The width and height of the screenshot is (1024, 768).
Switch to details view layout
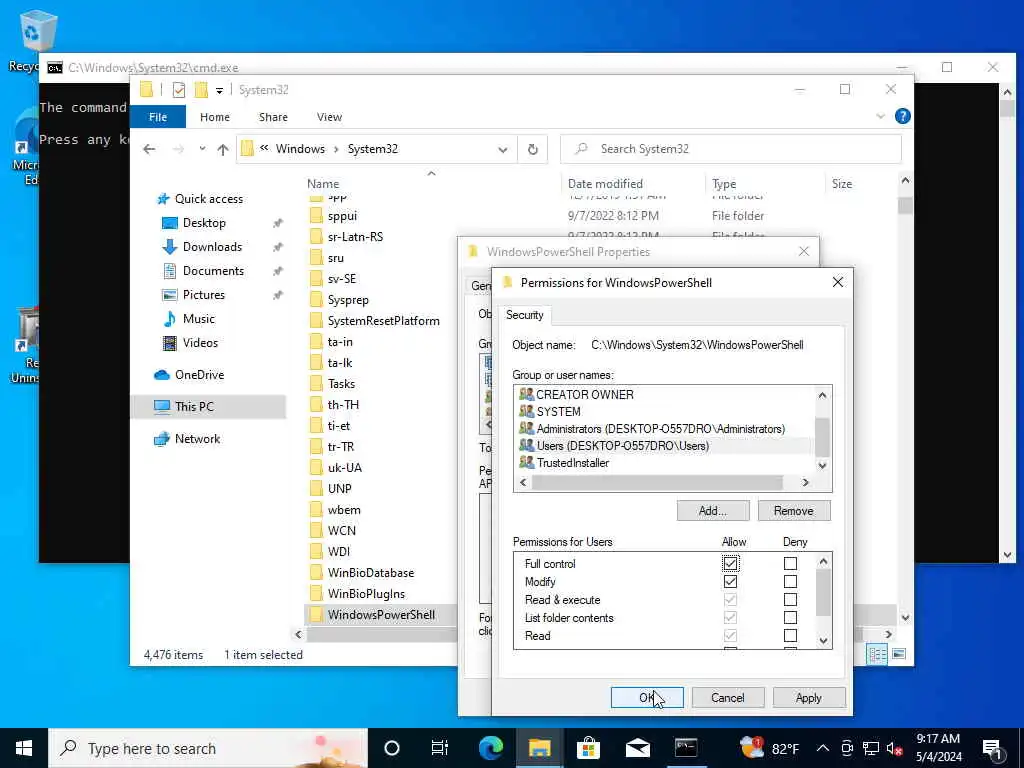877,654
